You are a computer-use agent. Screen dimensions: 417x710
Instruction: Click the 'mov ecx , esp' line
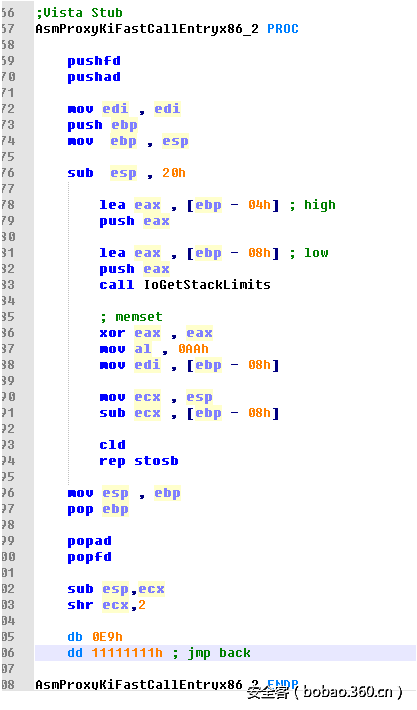[x=156, y=398]
